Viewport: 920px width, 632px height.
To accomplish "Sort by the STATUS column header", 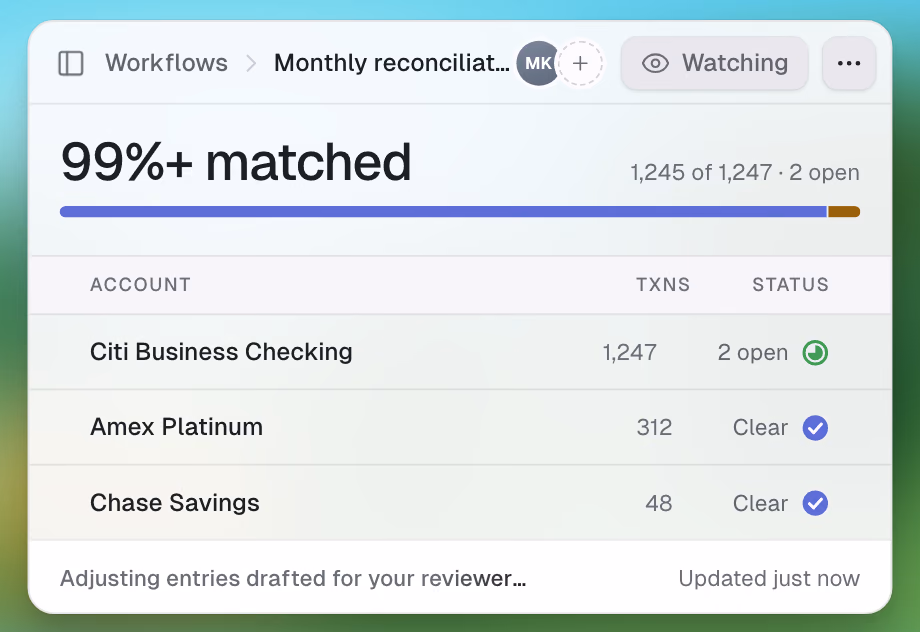I will [x=790, y=285].
